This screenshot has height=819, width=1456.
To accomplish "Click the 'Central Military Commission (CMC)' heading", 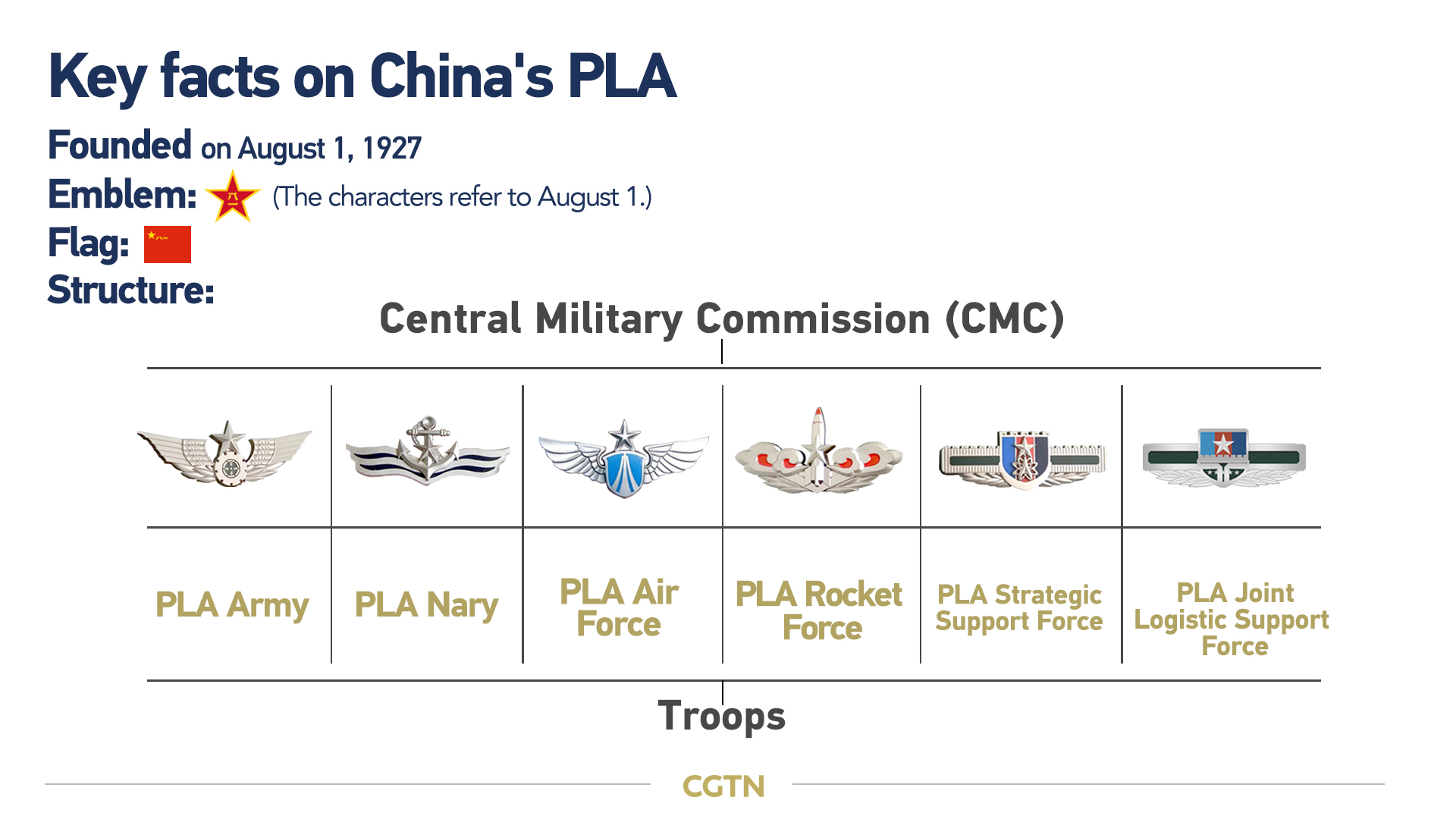I will (x=722, y=318).
